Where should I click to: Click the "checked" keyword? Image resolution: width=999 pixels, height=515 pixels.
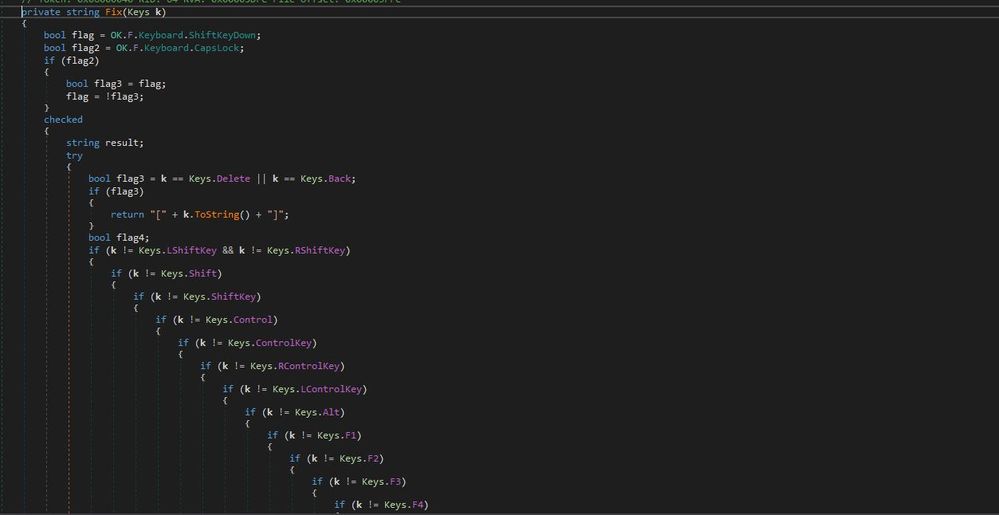pyautogui.click(x=63, y=119)
